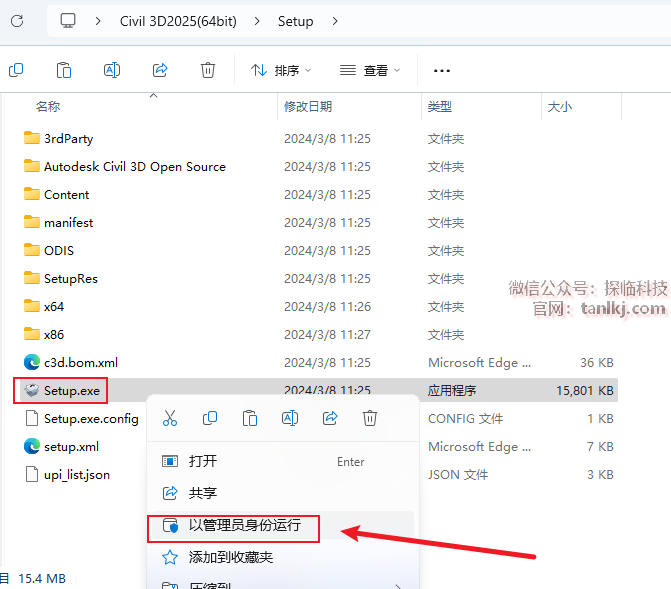Click the Setup.exe.config file icon
The height and width of the screenshot is (589, 671).
click(x=32, y=418)
